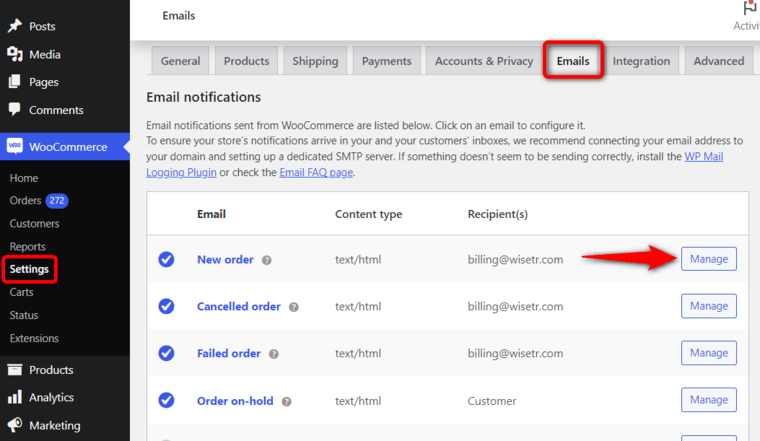This screenshot has width=760, height=441.
Task: Click the Posts pin icon
Action: [15, 26]
